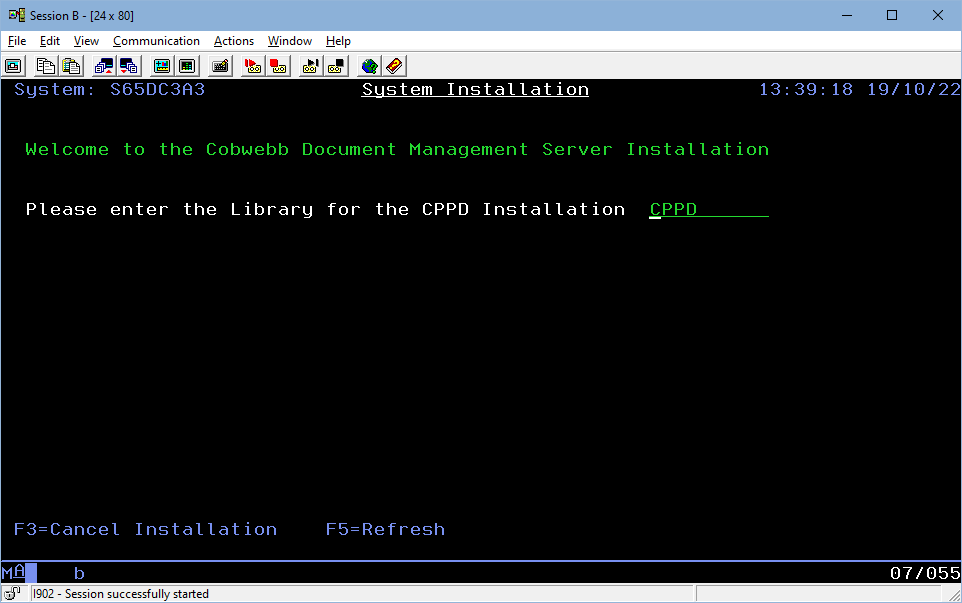This screenshot has height=603, width=962.
Task: Click the Paste toolbar icon
Action: (71, 66)
